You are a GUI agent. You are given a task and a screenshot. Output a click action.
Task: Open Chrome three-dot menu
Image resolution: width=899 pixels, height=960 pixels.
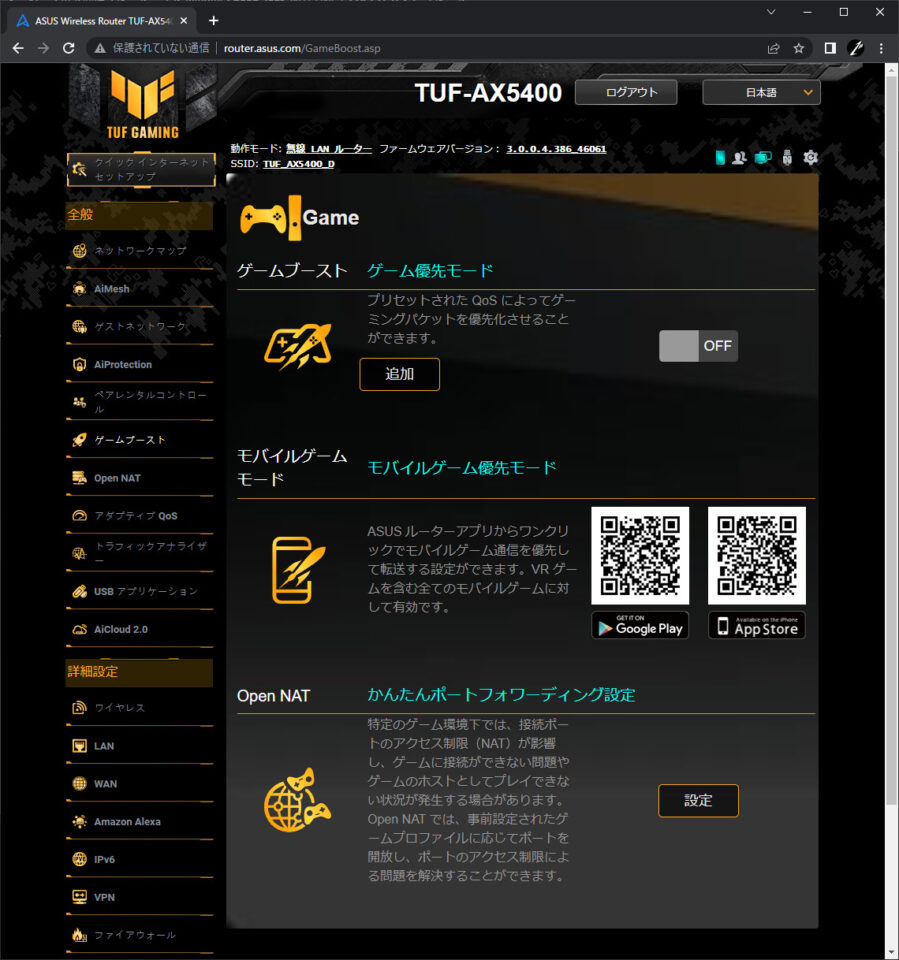click(881, 48)
